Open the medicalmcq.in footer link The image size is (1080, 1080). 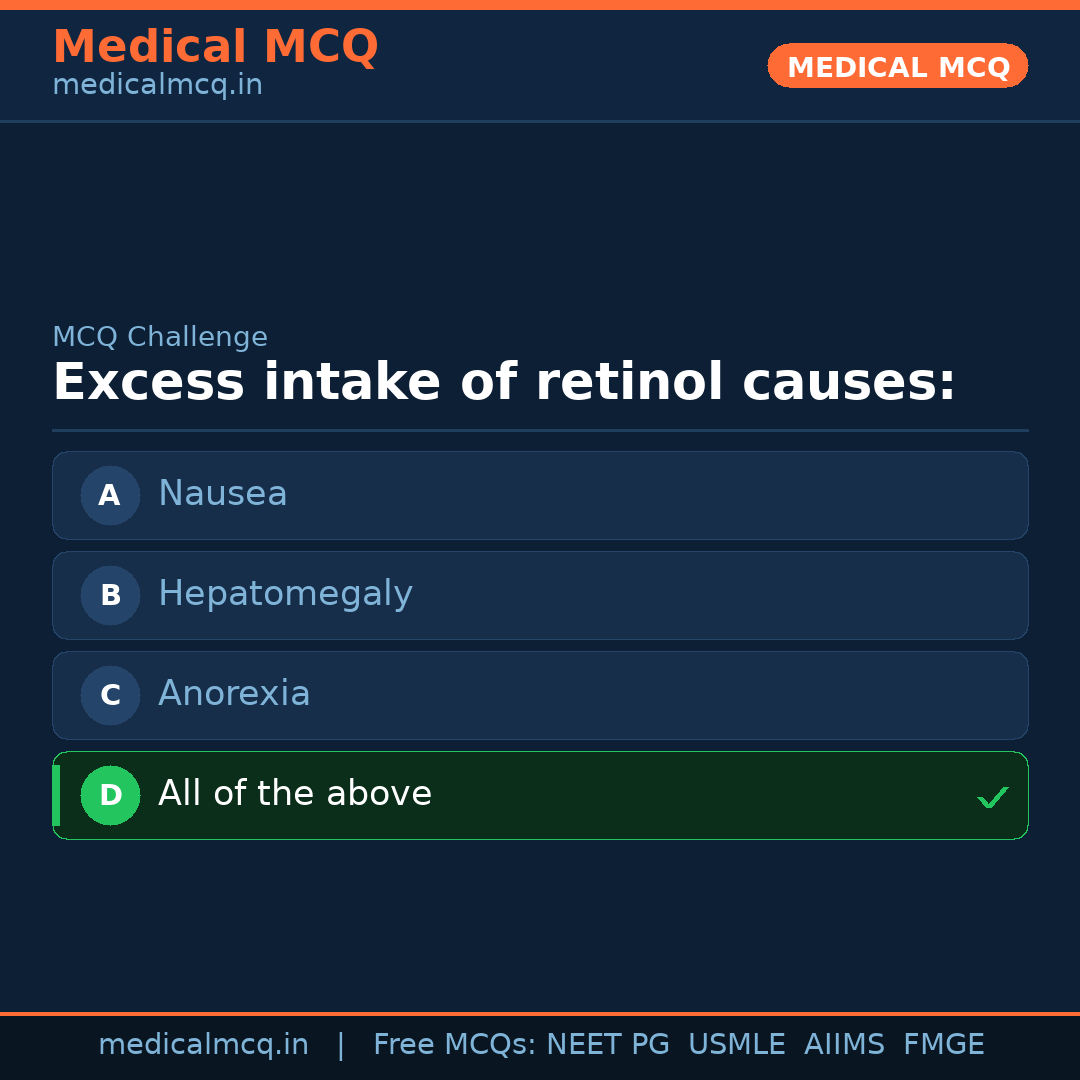(204, 1043)
